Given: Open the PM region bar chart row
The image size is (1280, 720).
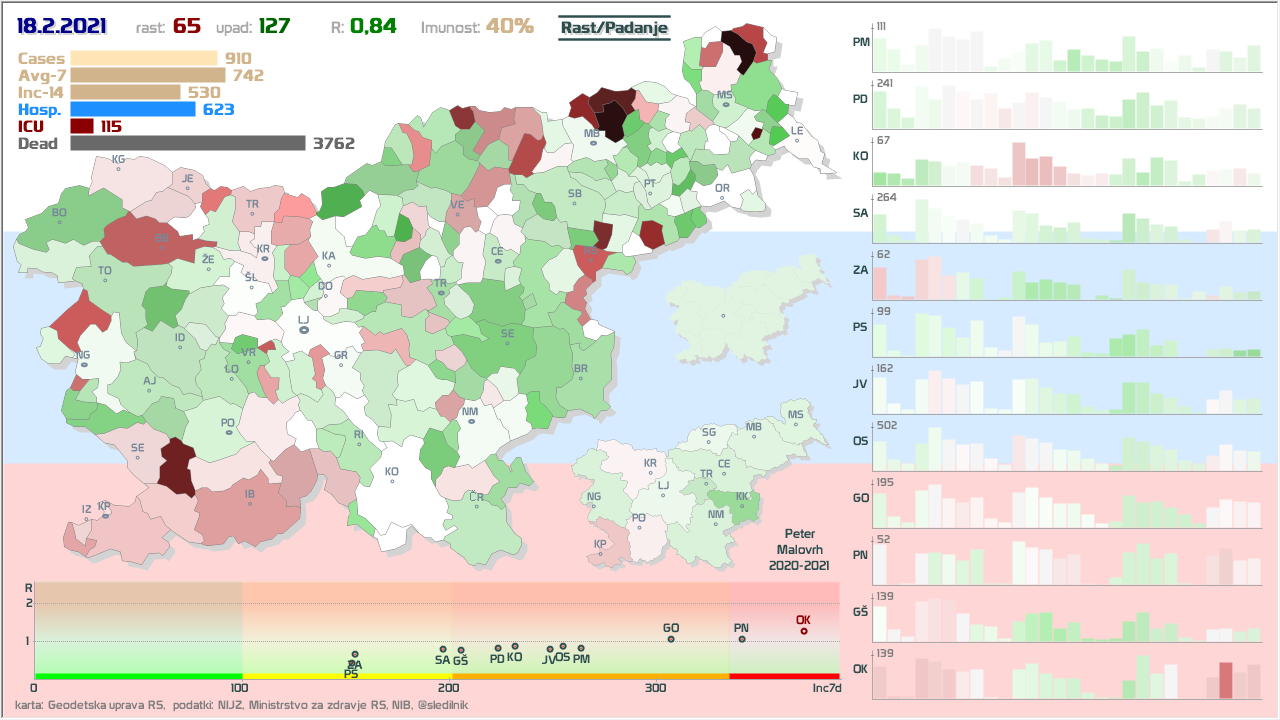Looking at the screenshot, I should (x=1066, y=46).
